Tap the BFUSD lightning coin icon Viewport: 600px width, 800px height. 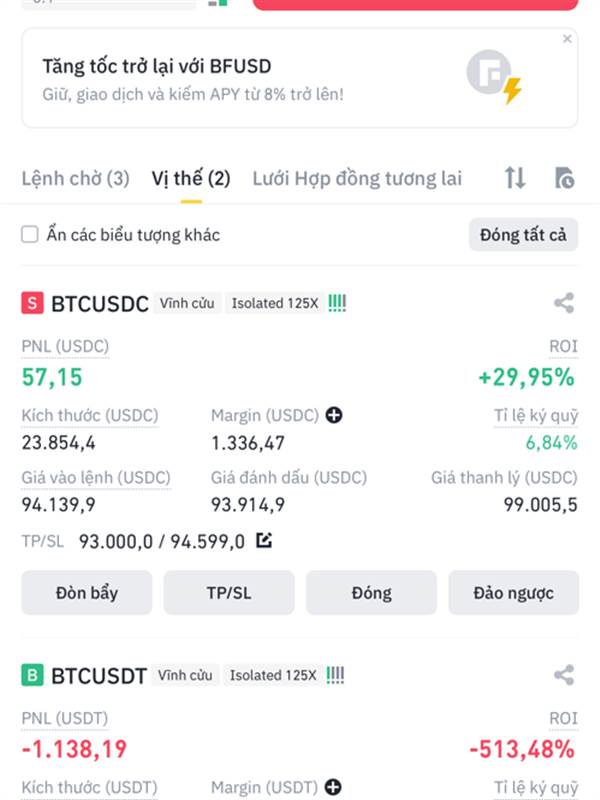tap(494, 77)
